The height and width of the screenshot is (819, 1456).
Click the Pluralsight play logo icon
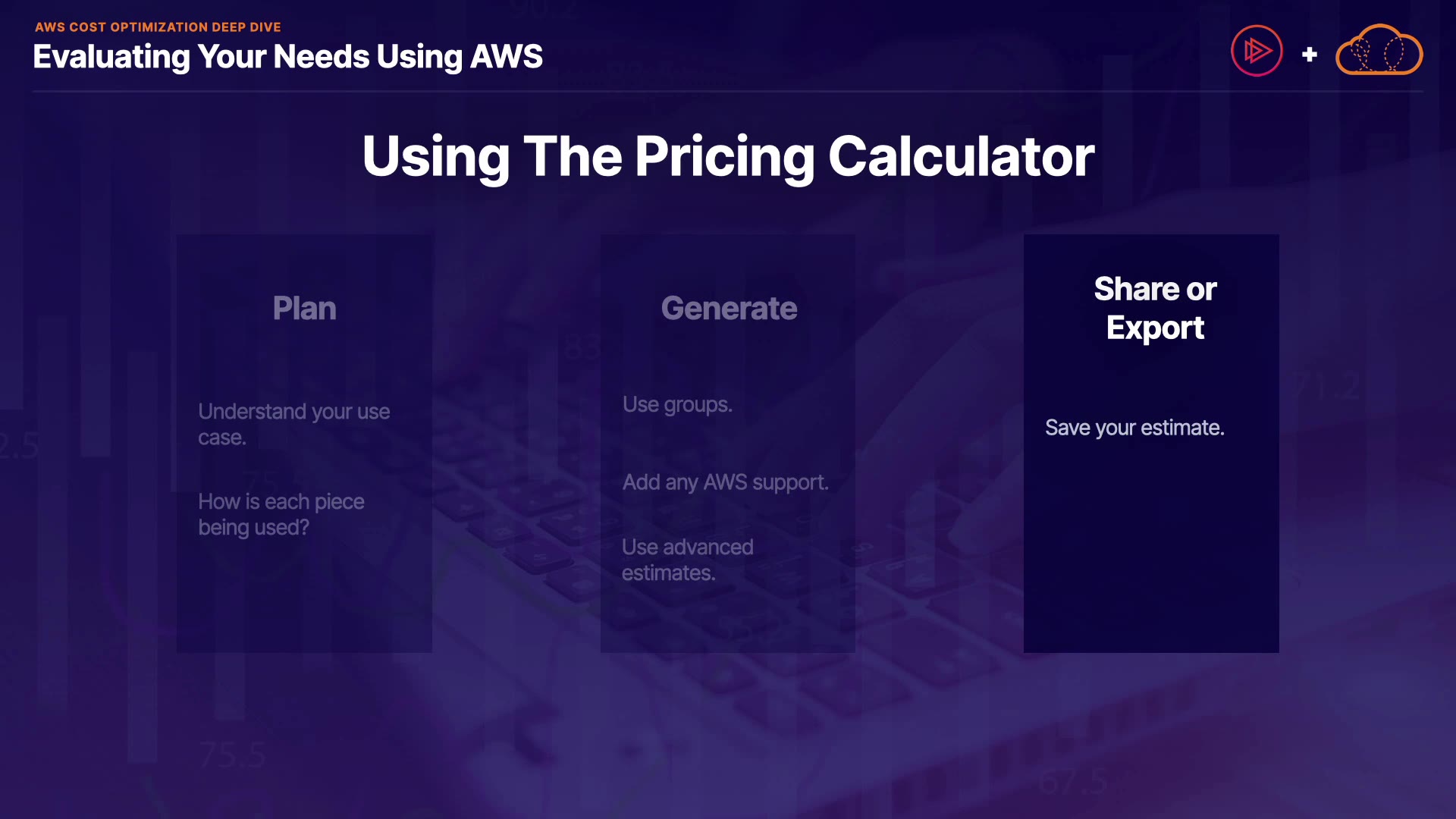1257,51
